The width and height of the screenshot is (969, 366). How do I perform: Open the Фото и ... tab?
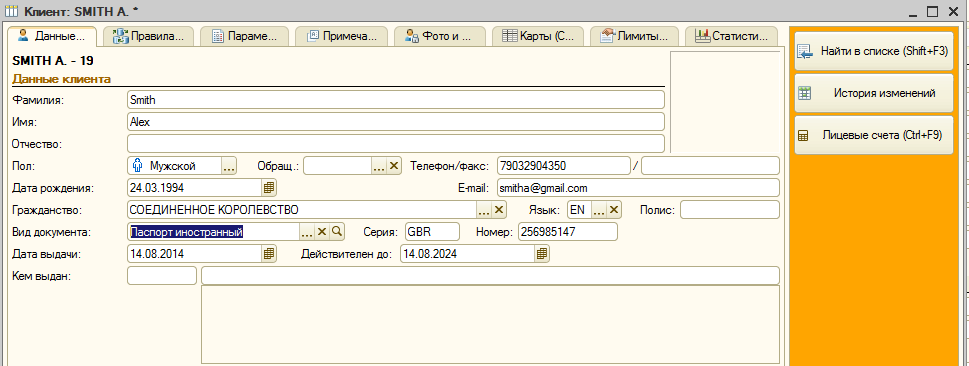point(439,36)
